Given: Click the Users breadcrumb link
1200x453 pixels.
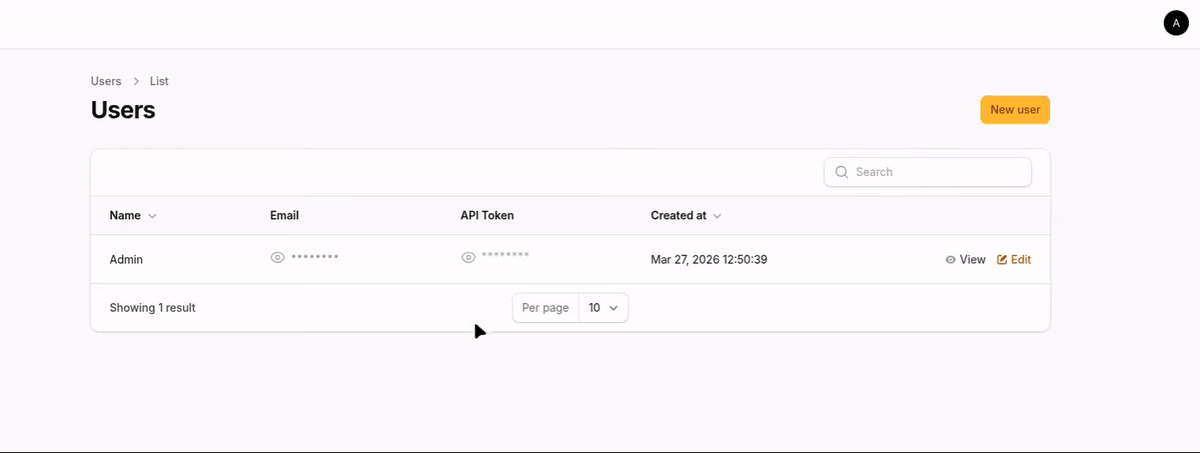Looking at the screenshot, I should [106, 81].
